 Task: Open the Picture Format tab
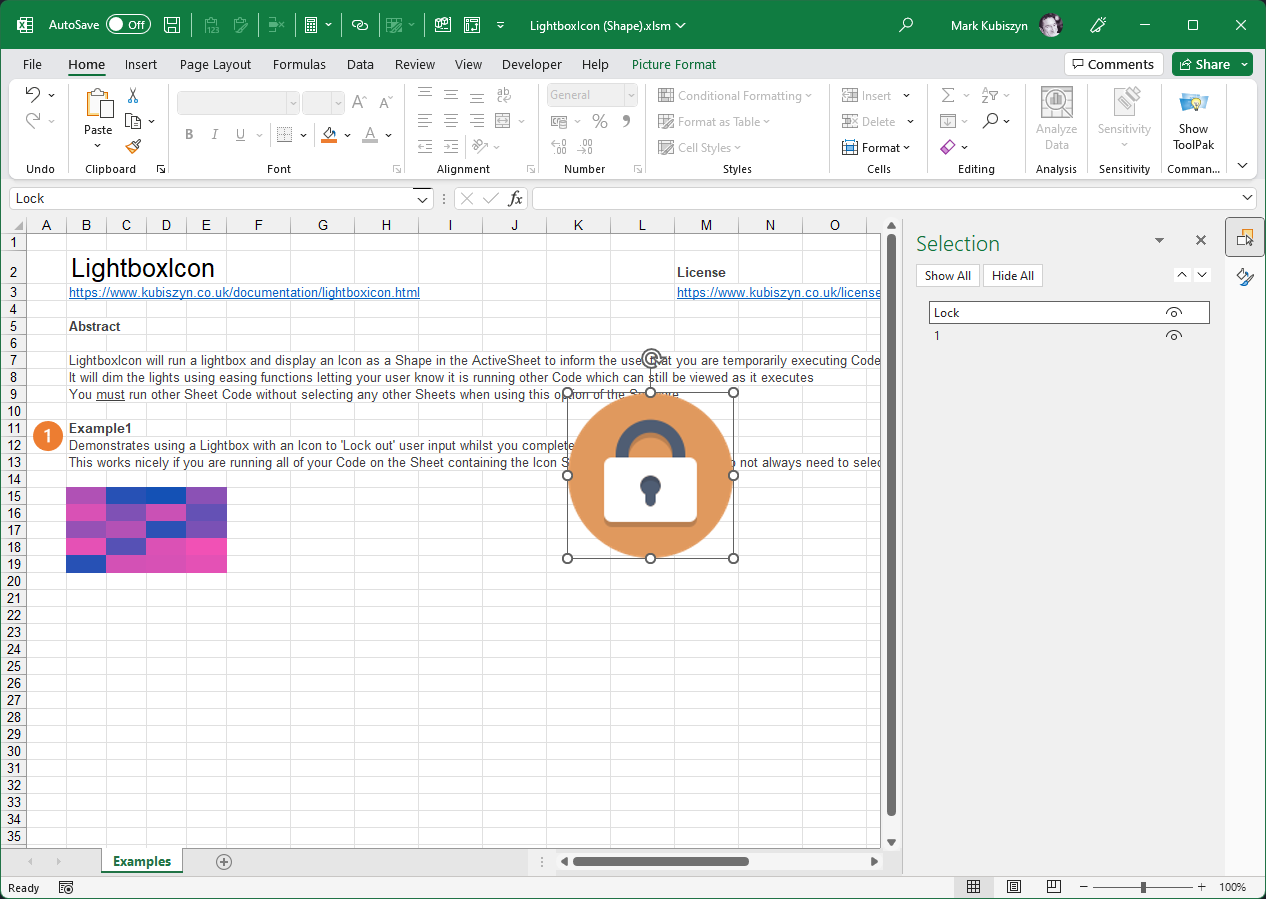click(673, 64)
